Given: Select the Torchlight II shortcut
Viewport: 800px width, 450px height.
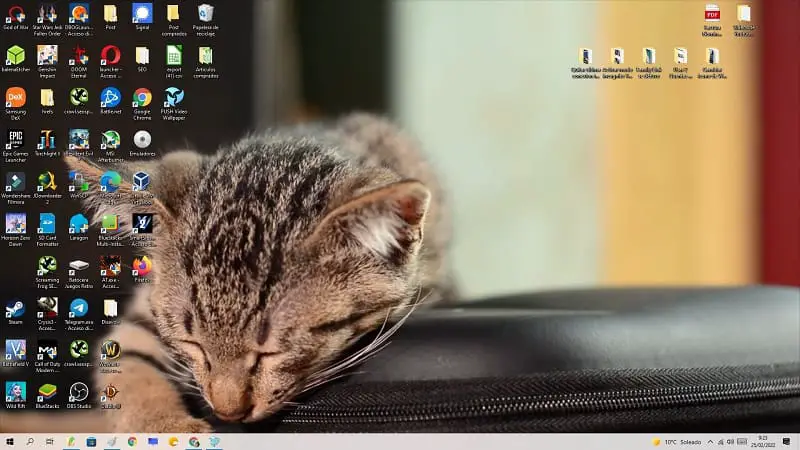Looking at the screenshot, I should [x=47, y=143].
